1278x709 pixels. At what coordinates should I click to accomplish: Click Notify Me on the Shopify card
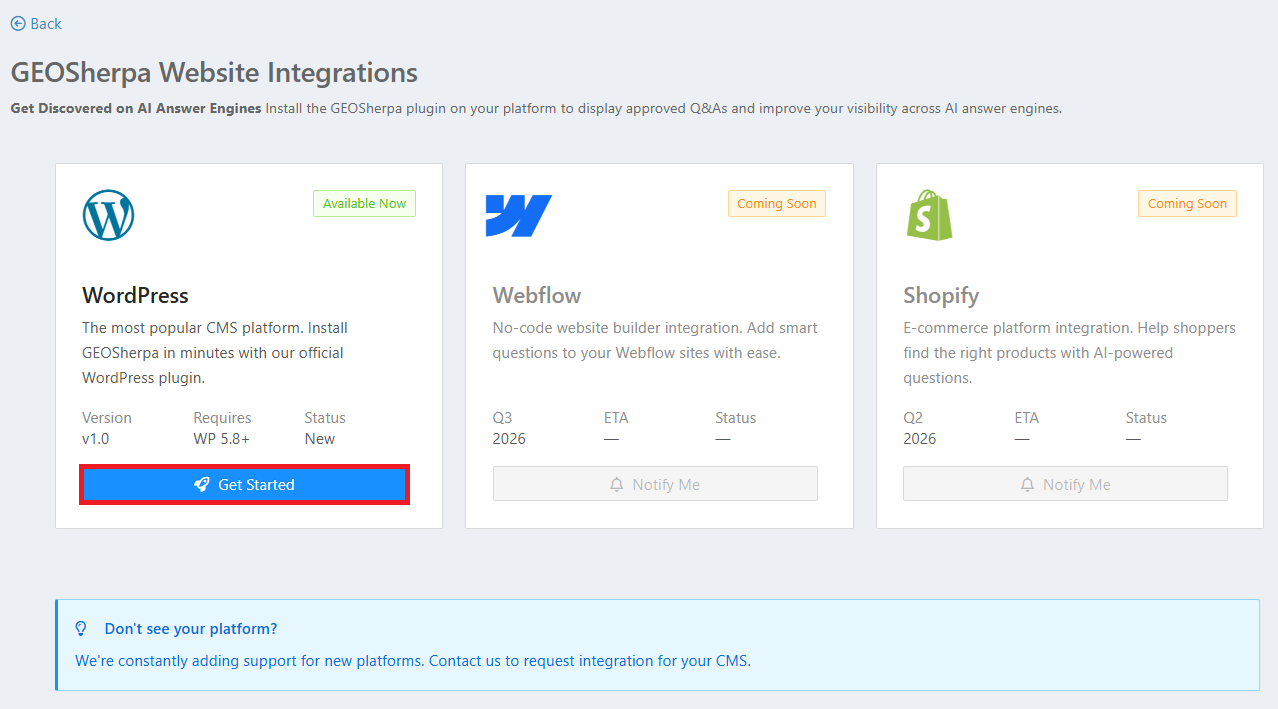[x=1065, y=484]
